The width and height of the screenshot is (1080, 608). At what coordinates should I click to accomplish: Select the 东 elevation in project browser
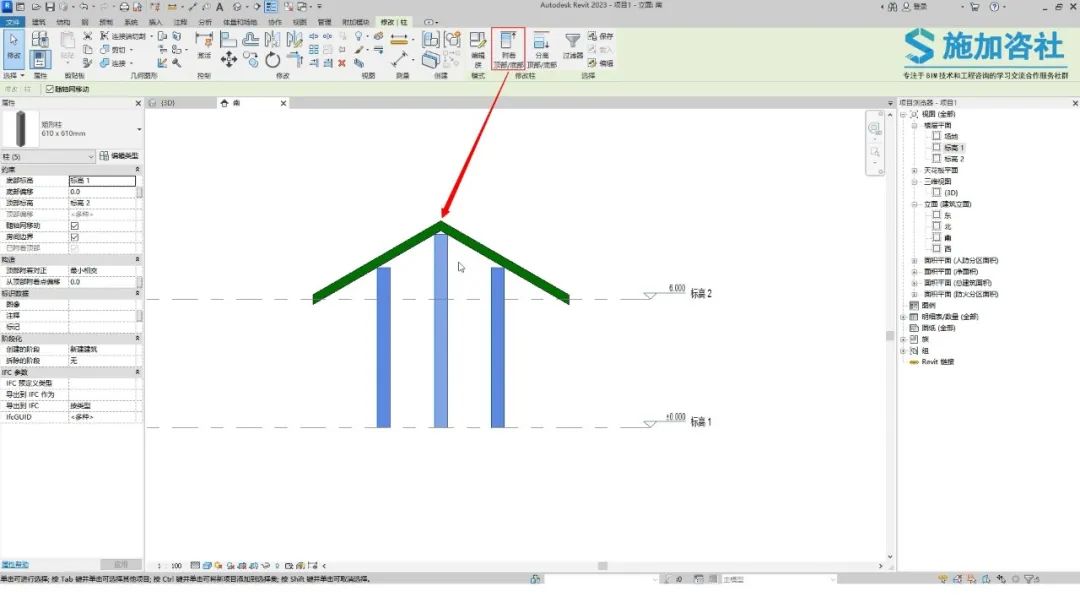coord(948,216)
